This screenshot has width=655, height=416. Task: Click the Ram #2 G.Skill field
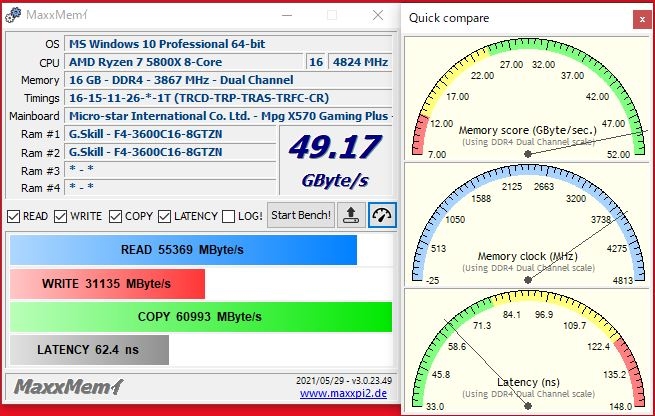170,152
